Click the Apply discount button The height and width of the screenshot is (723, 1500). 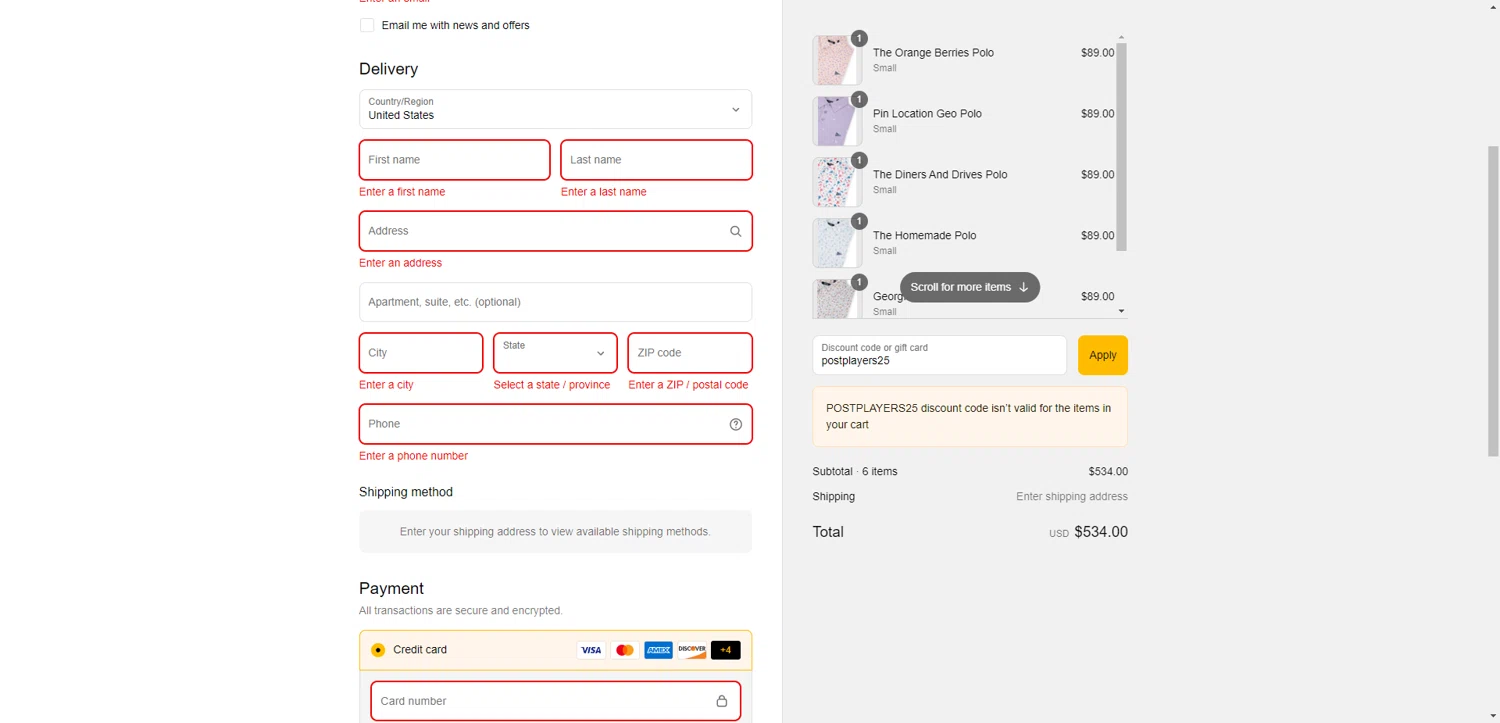tap(1103, 355)
